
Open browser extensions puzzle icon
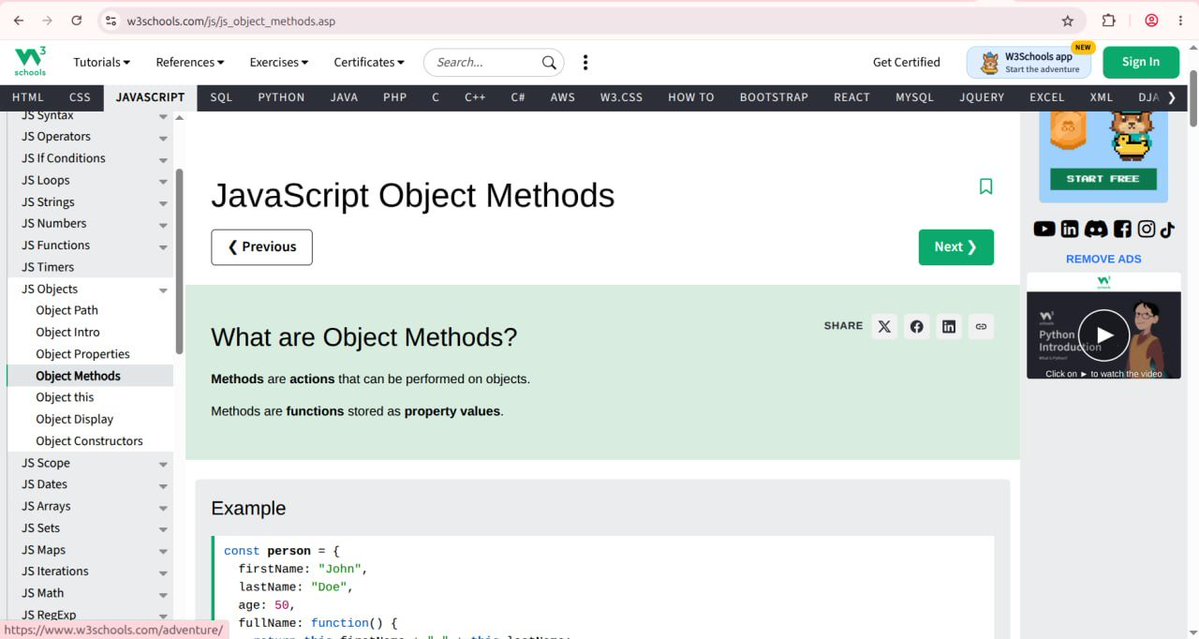pos(1108,21)
